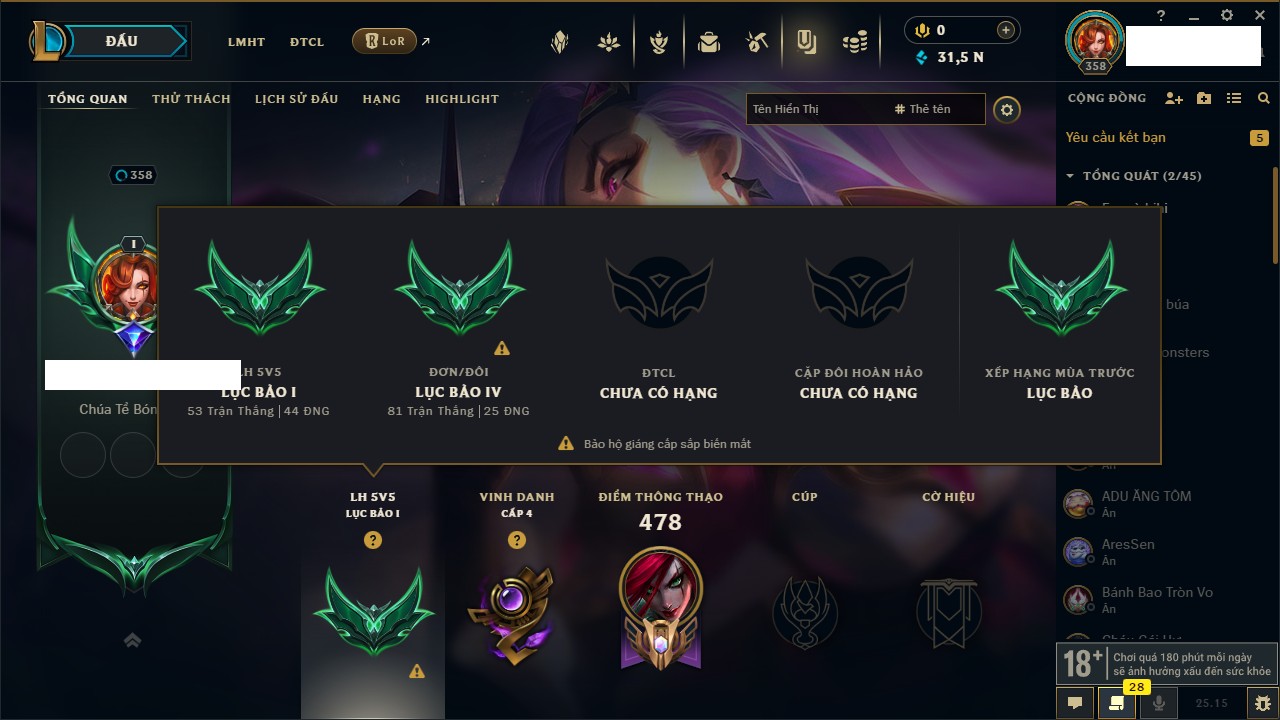
Task: Open the profile settings gear next to search
Action: 1007,110
